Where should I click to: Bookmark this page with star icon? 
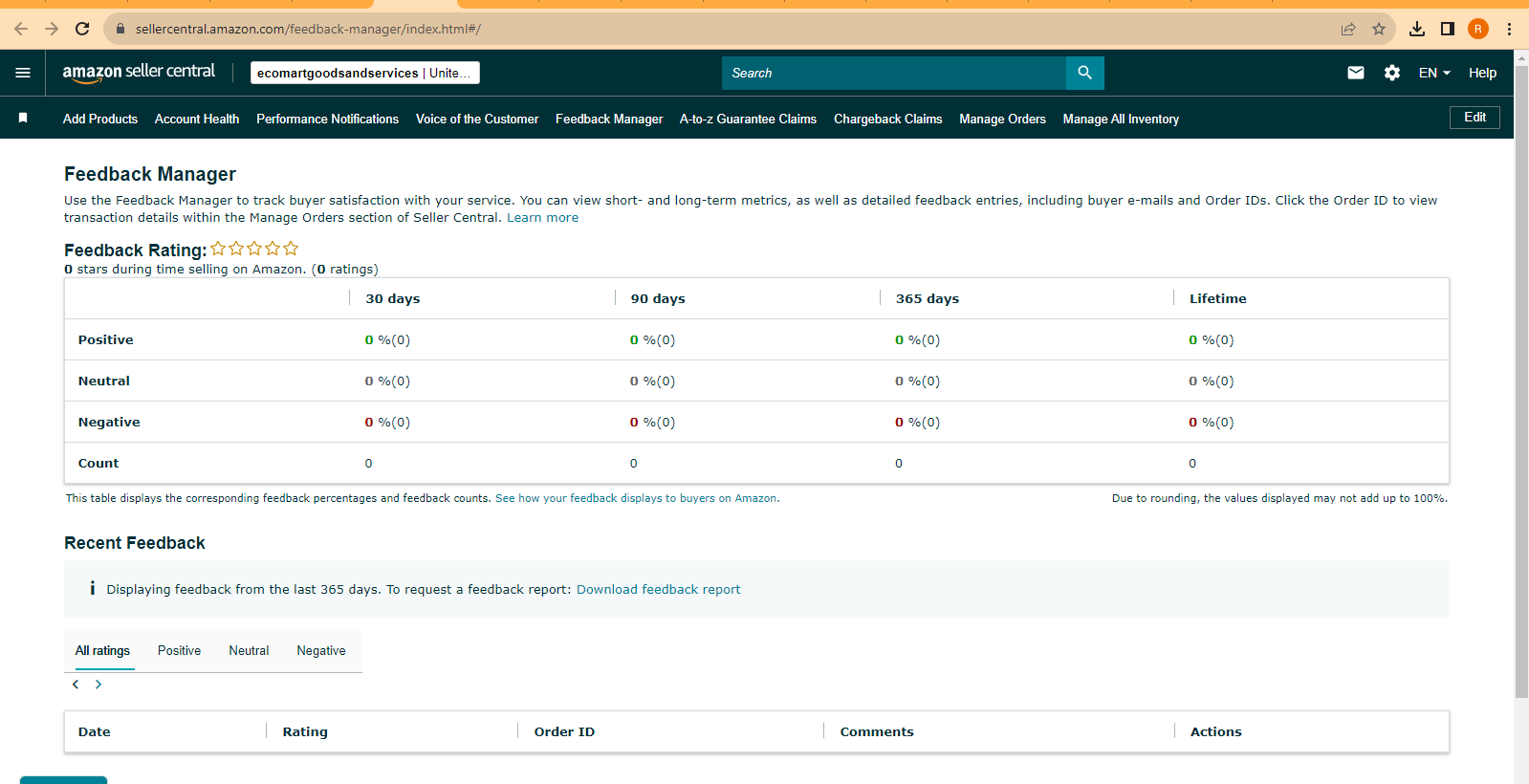(x=1379, y=29)
